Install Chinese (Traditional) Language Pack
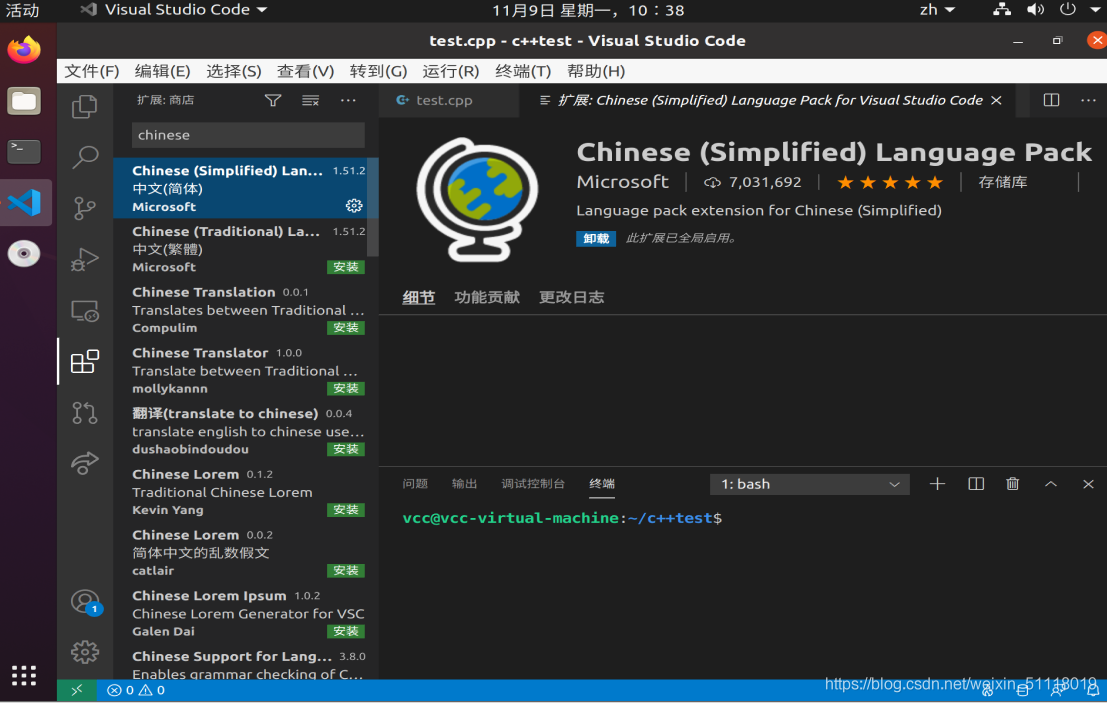The height and width of the screenshot is (703, 1107). [346, 267]
